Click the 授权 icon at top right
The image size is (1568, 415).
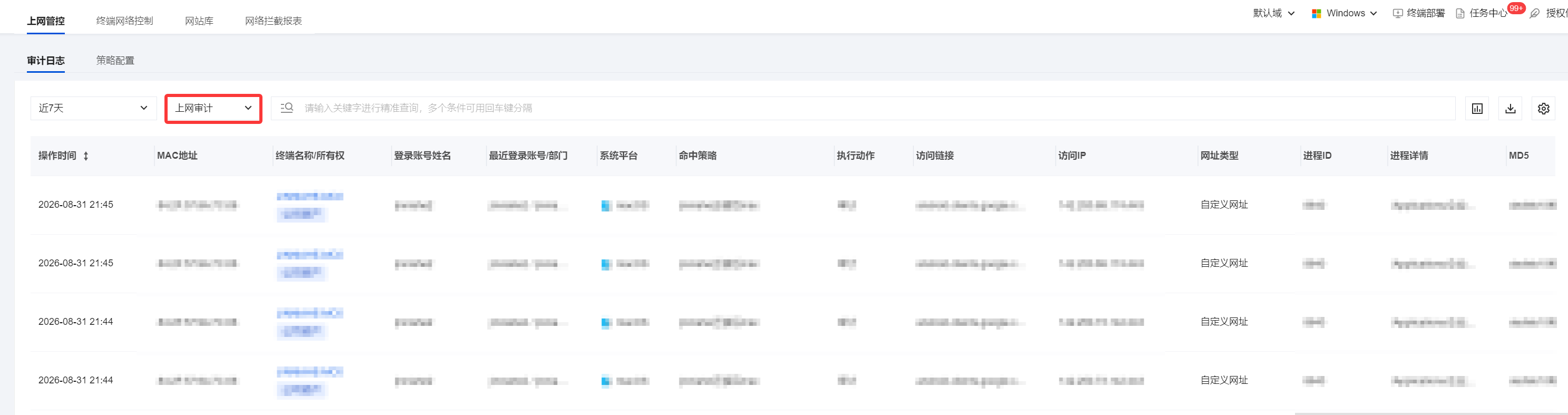(x=1534, y=13)
